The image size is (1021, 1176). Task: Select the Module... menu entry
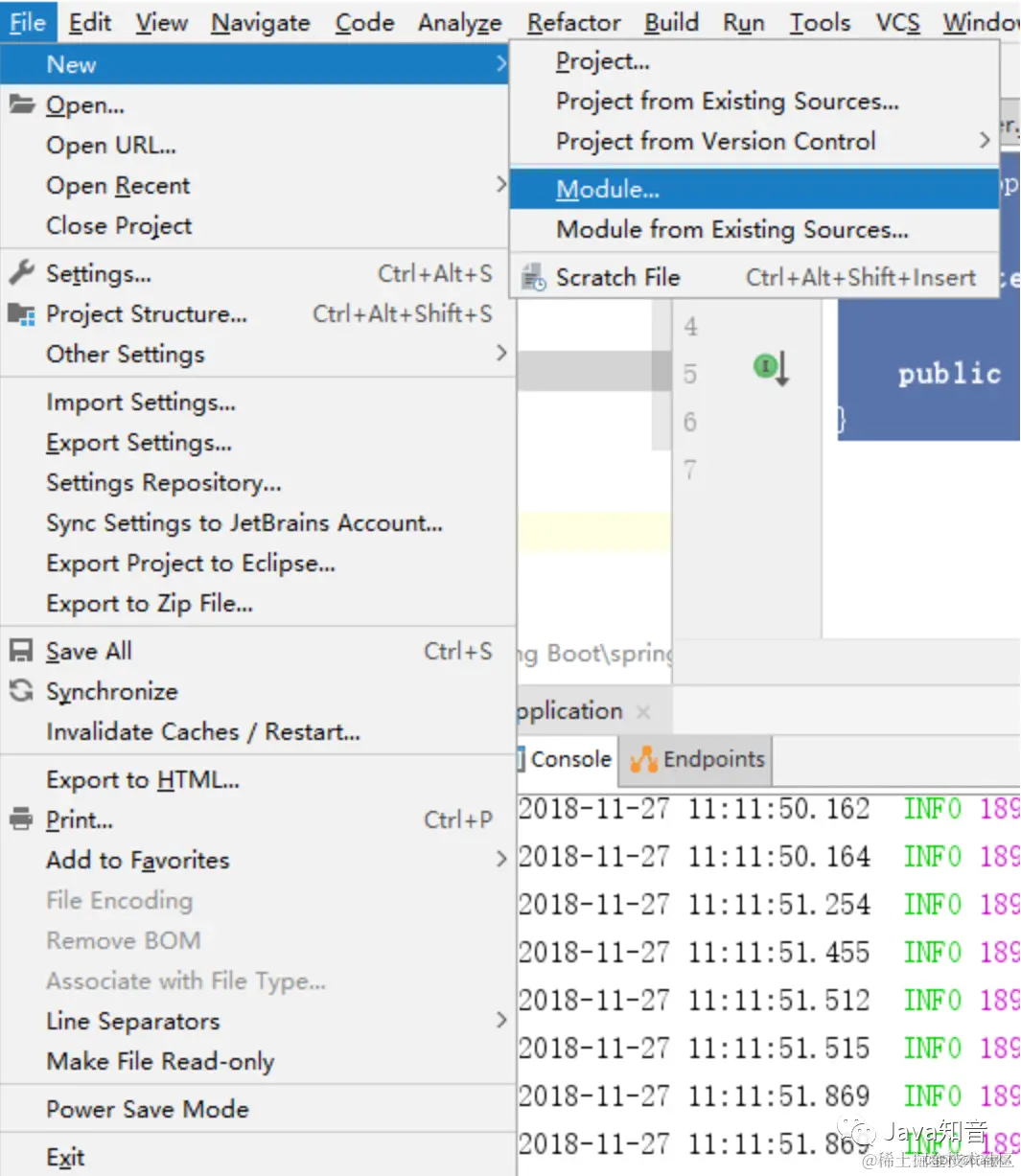pyautogui.click(x=754, y=189)
